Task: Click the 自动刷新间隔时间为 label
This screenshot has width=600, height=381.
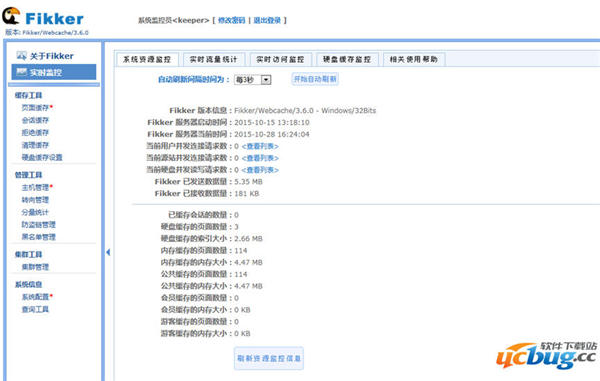Action: (194, 80)
